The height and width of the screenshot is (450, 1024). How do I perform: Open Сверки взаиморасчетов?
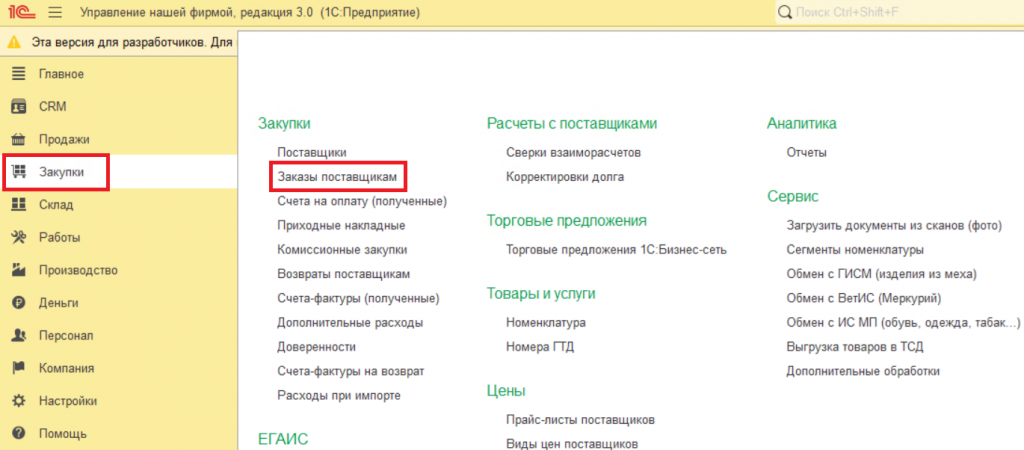[573, 152]
